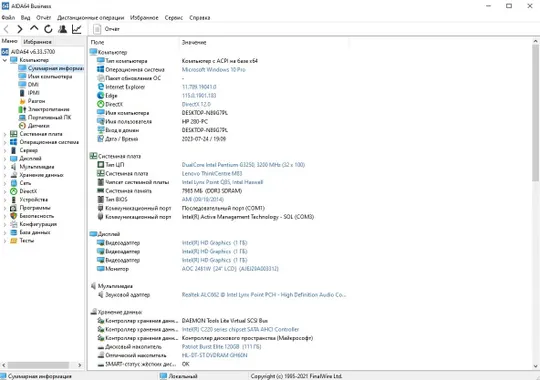
Task: Expand the Операционная система tree node
Action: 5,142
